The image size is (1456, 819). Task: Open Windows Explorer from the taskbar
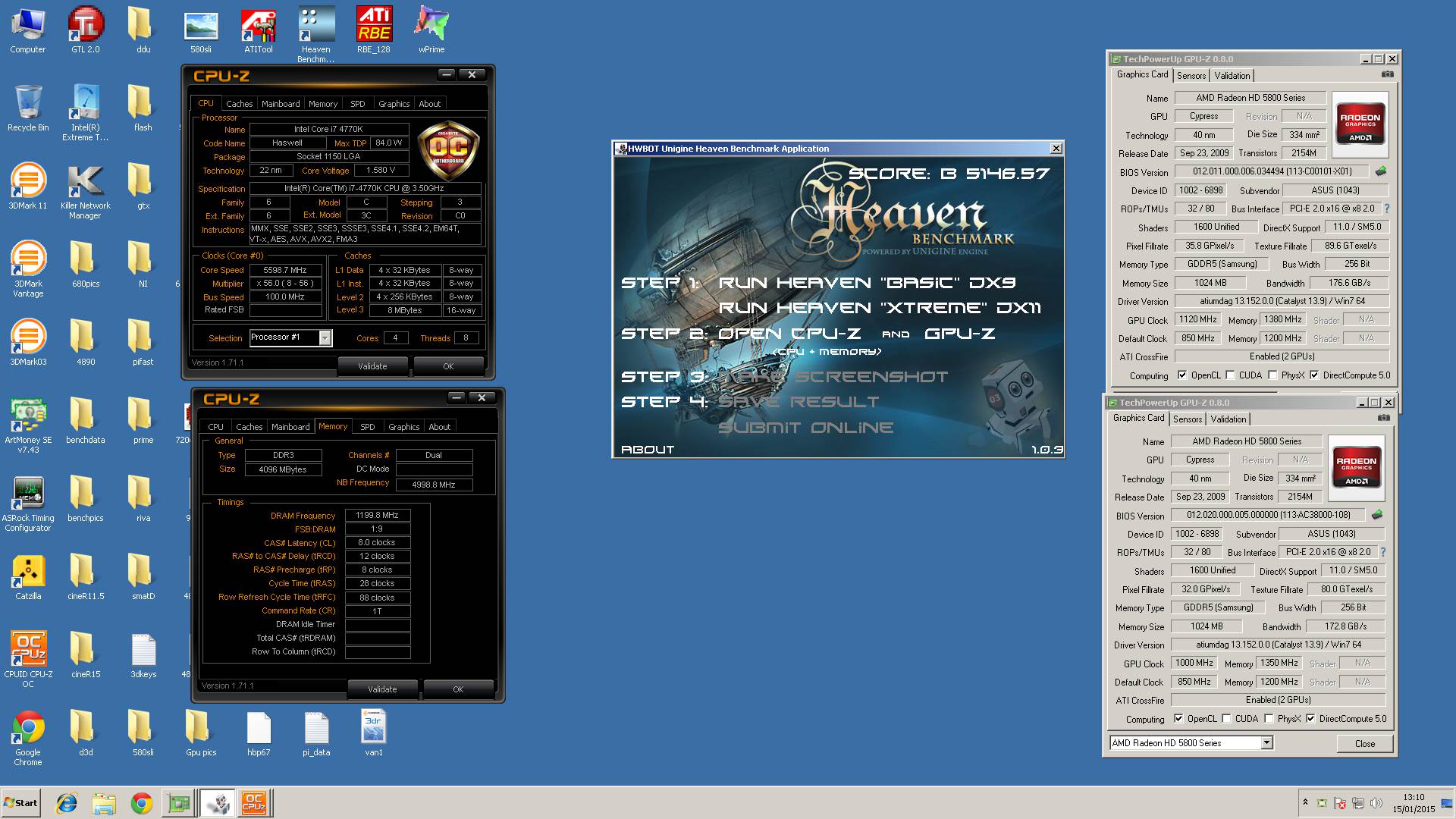point(104,803)
